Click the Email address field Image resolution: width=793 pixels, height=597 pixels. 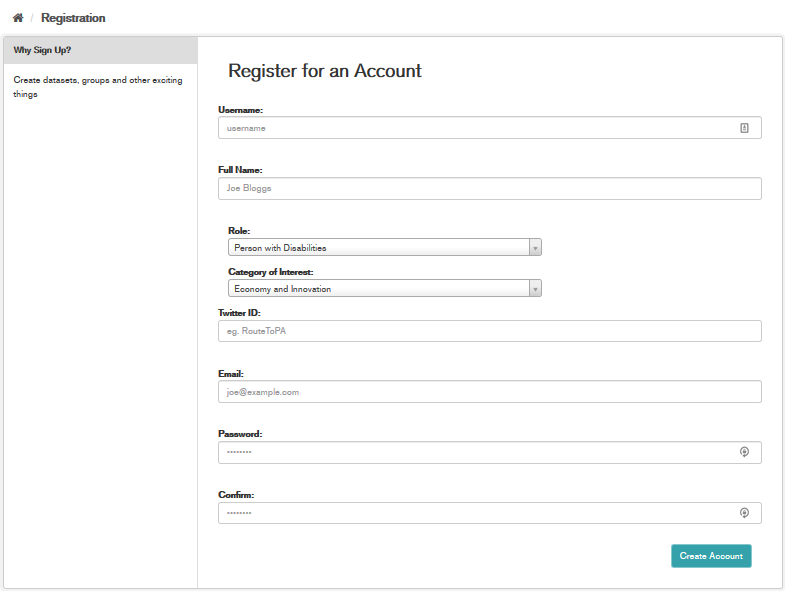click(x=489, y=392)
